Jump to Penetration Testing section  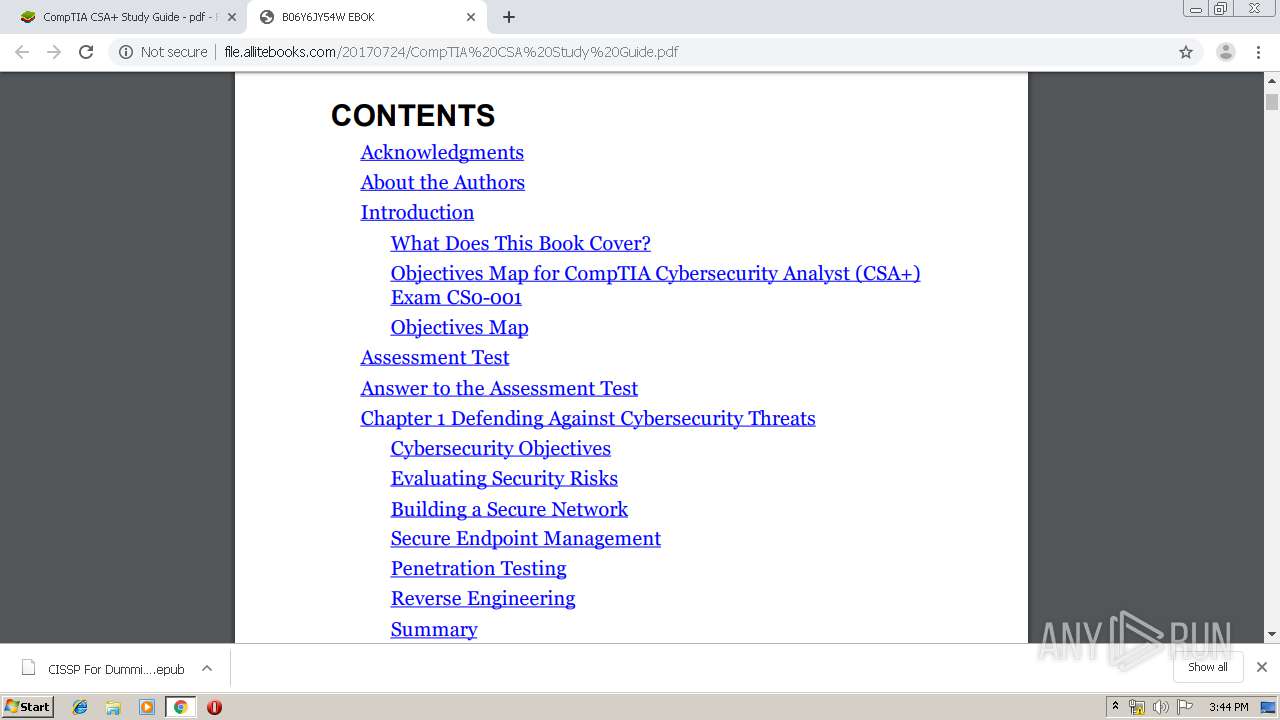pos(478,568)
